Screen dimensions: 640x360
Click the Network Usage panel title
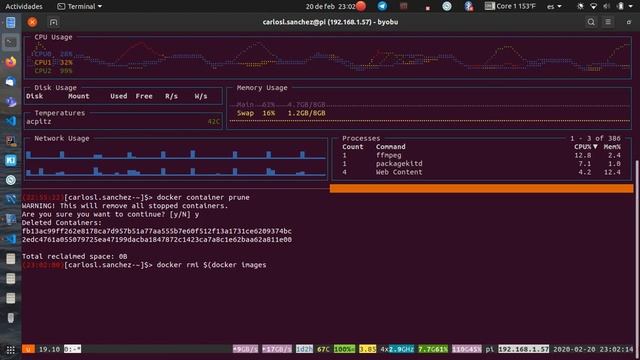pyautogui.click(x=62, y=138)
